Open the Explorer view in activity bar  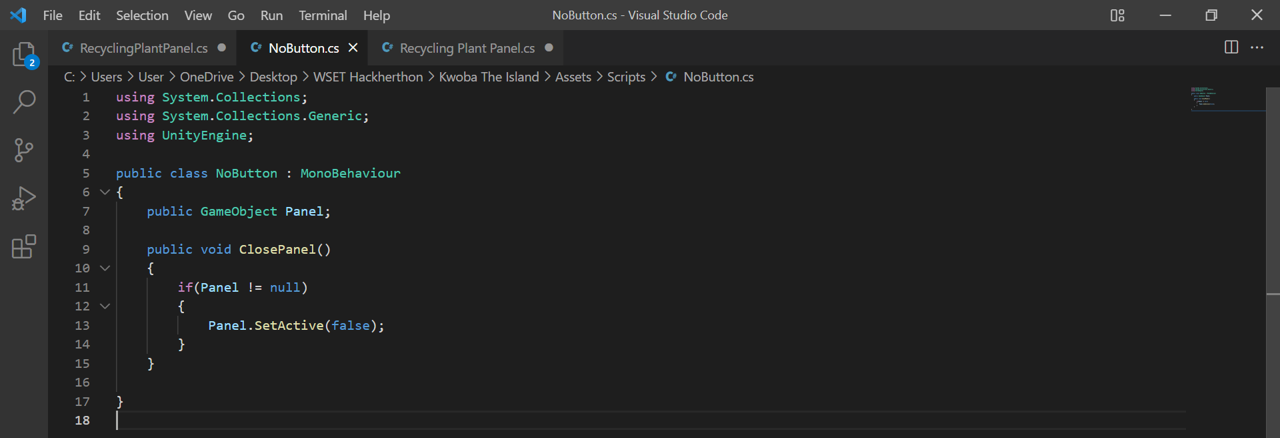(x=23, y=54)
